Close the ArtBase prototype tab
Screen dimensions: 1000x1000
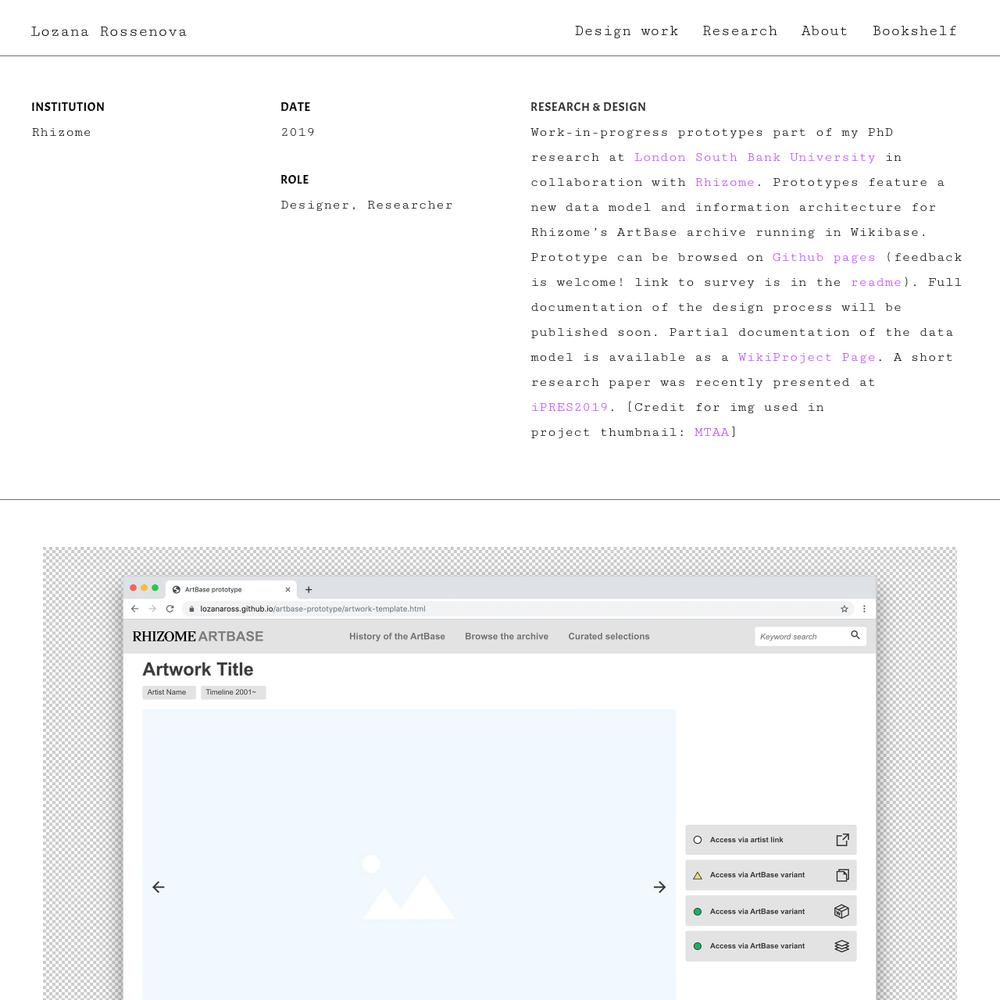click(x=288, y=589)
